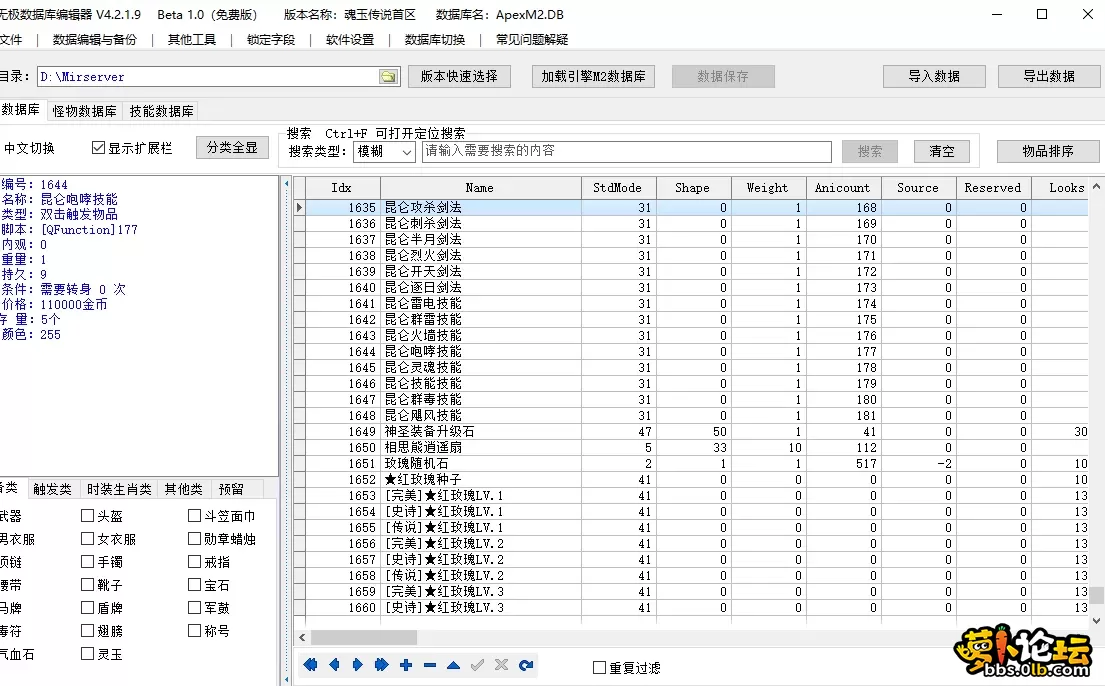The height and width of the screenshot is (686, 1105).
Task: Switch to the 怪物数据库 tab
Action: click(85, 111)
